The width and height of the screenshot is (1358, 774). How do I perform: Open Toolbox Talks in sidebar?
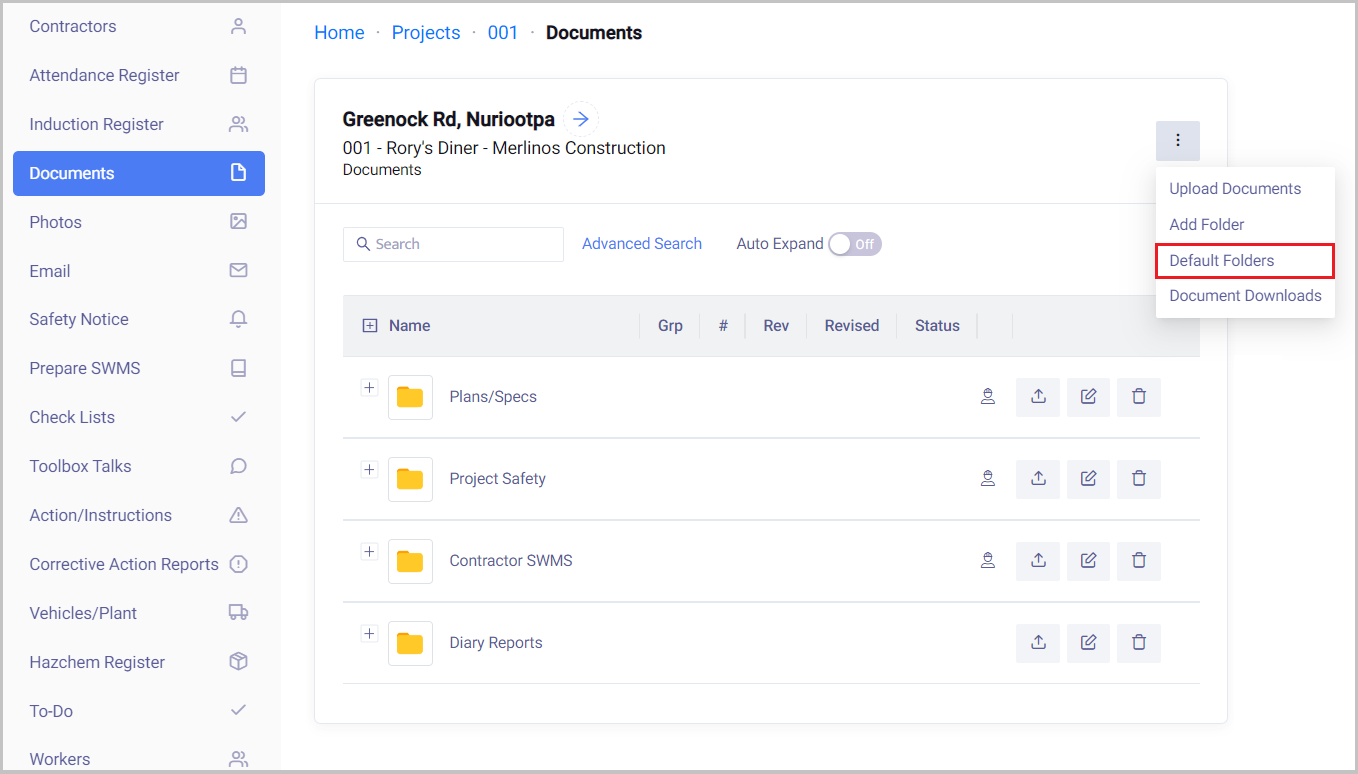pyautogui.click(x=80, y=466)
